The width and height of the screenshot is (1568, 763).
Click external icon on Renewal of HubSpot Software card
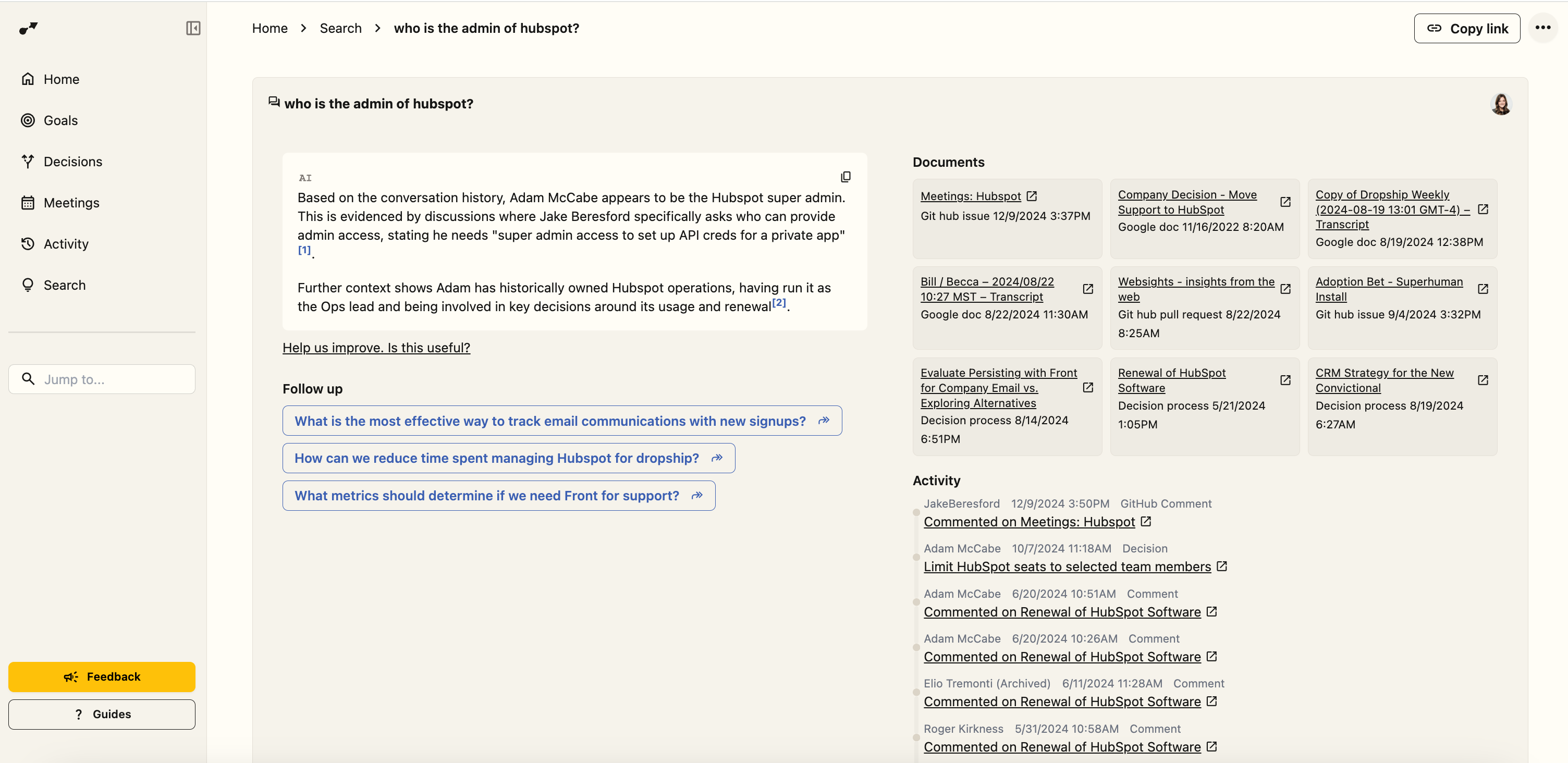pyautogui.click(x=1285, y=380)
